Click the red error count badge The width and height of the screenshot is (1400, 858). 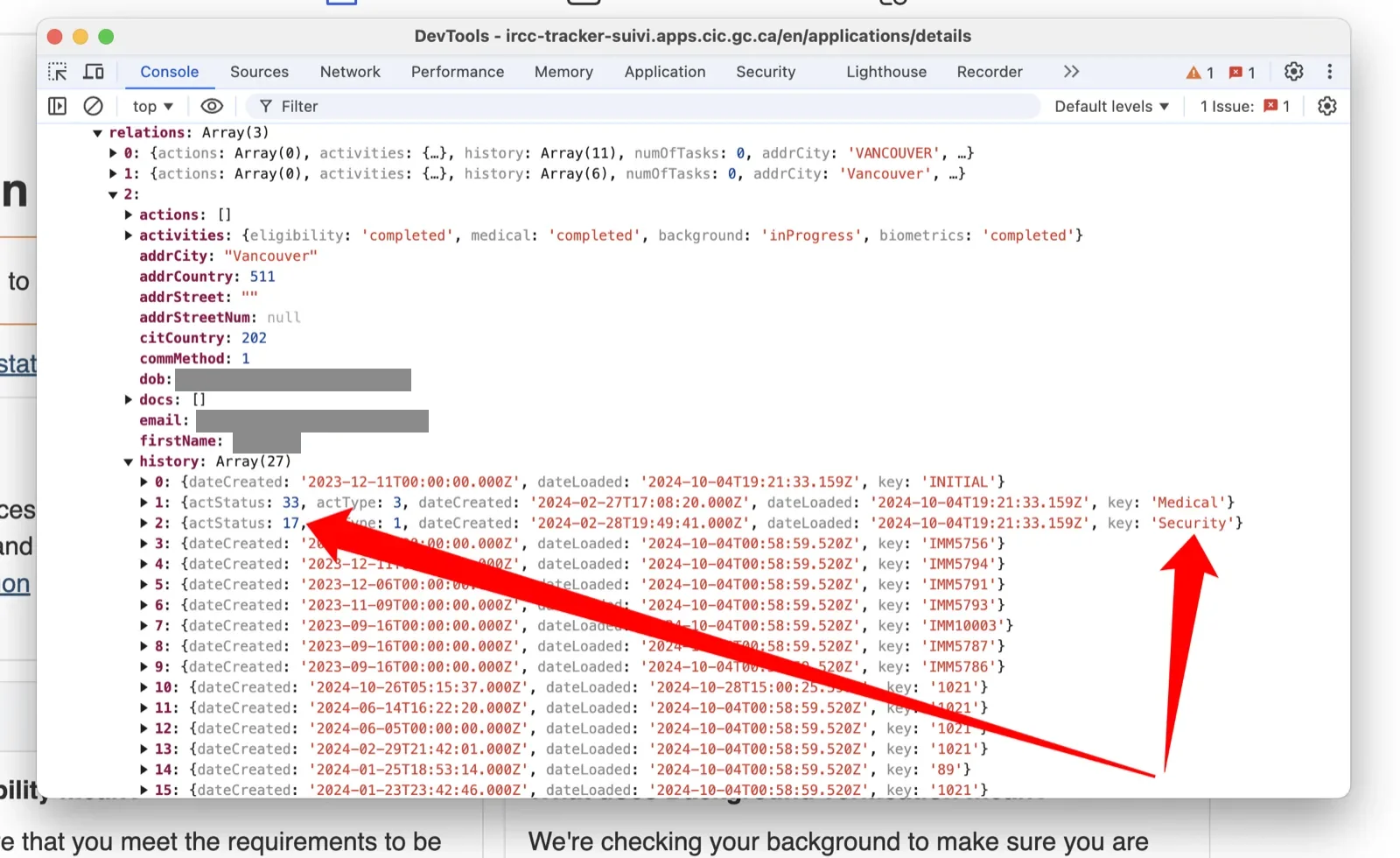1242,73
